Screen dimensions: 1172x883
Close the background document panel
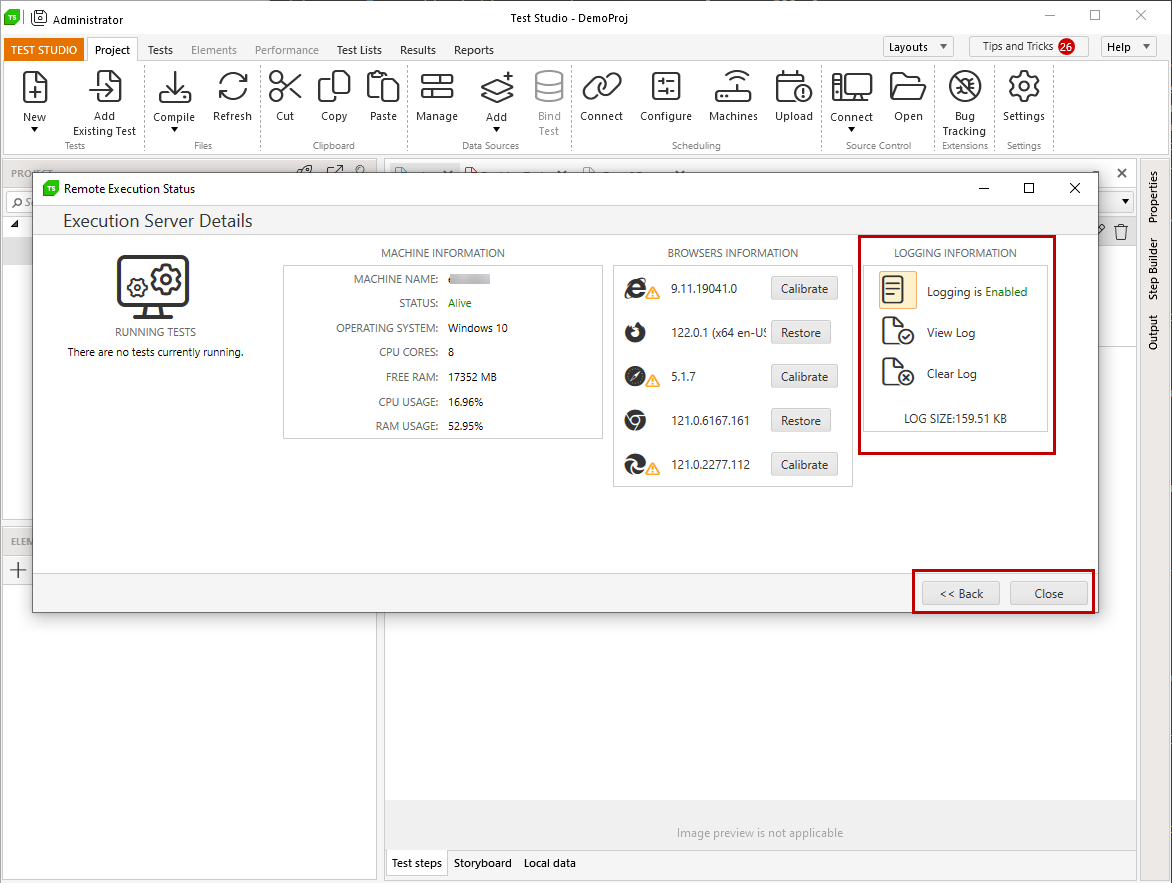[1122, 173]
